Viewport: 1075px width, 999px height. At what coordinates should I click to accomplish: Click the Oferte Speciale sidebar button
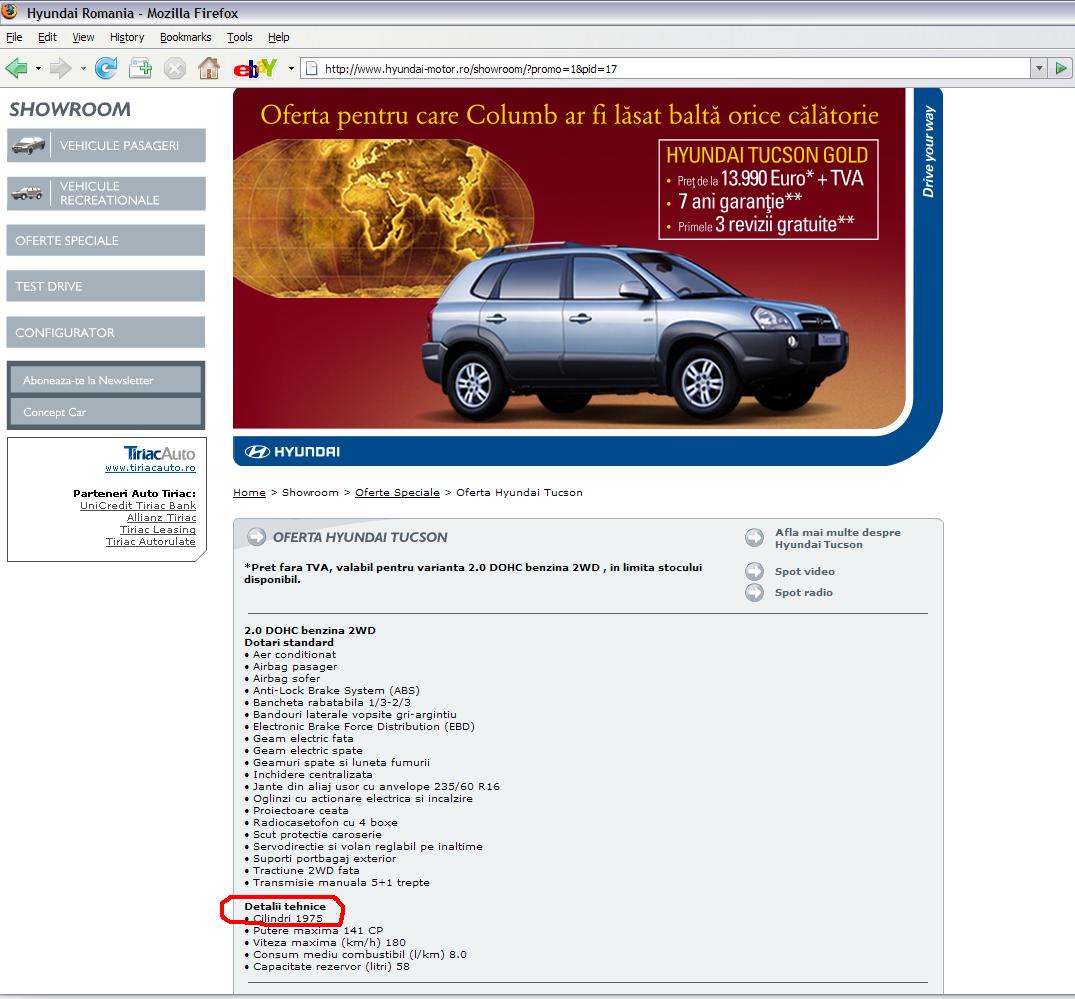pos(105,241)
